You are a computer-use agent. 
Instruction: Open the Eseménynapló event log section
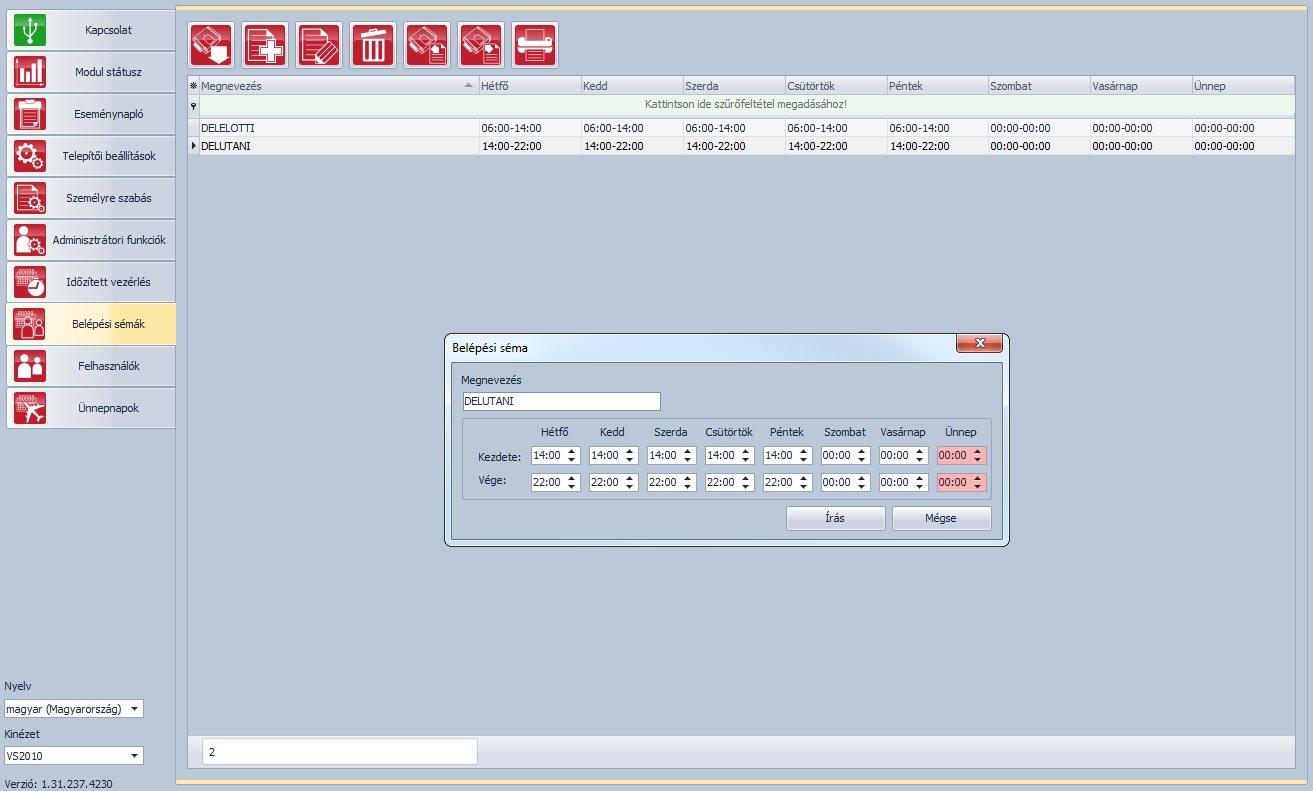tap(91, 114)
